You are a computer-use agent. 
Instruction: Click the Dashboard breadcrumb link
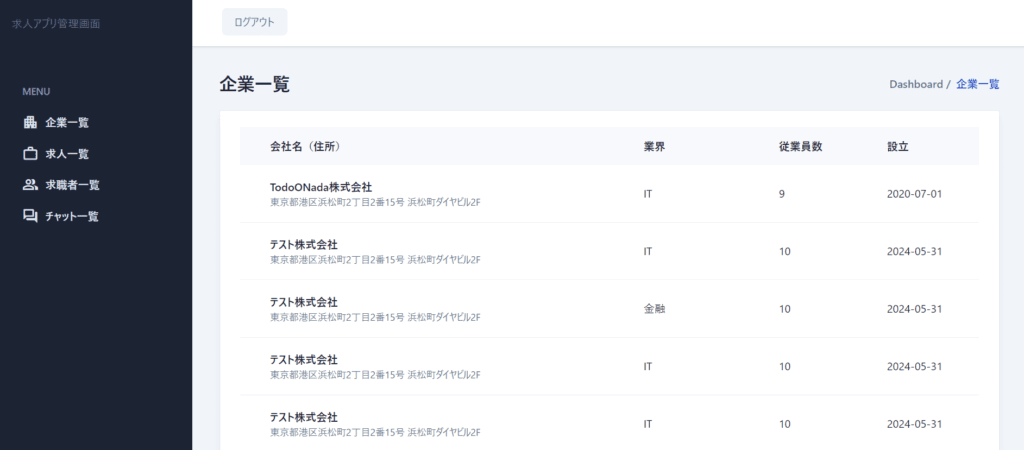pyautogui.click(x=915, y=85)
